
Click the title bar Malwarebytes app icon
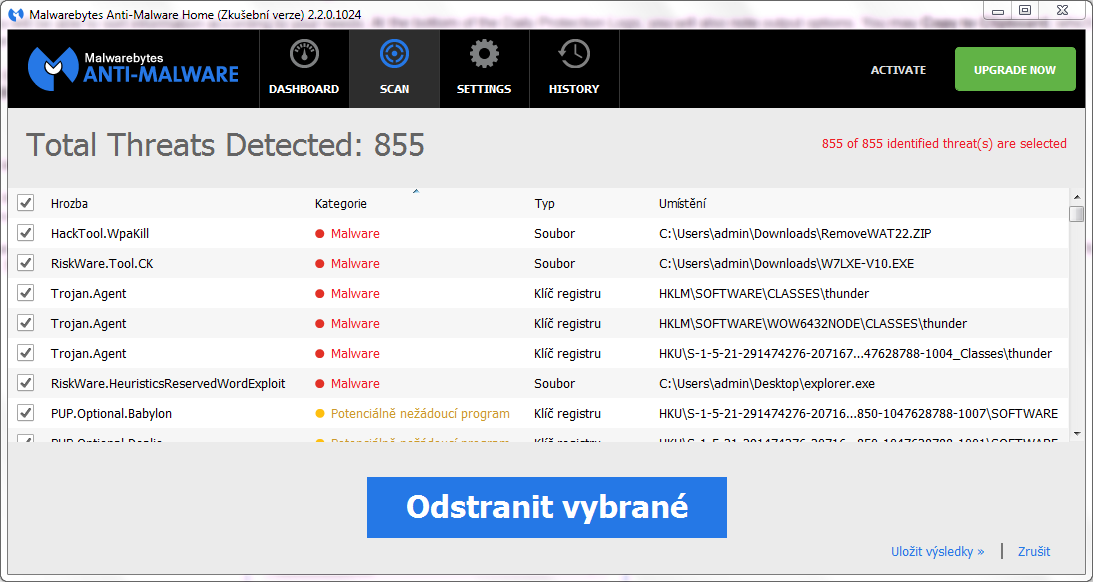[15, 15]
